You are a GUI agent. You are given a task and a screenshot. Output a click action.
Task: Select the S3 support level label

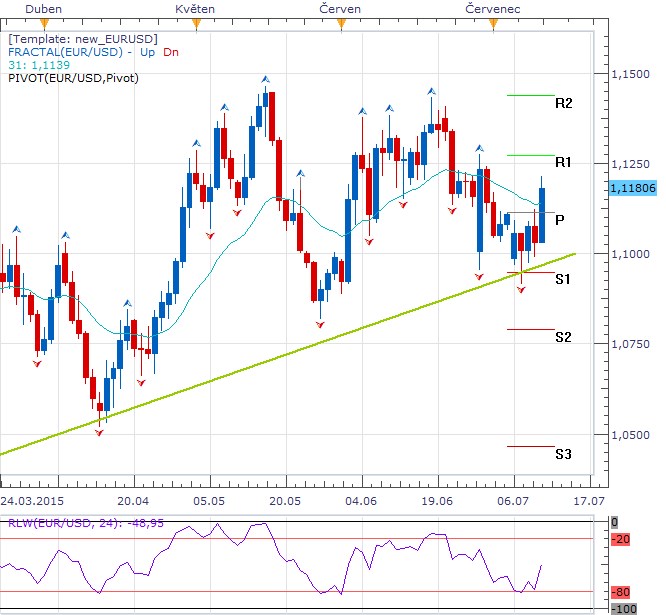(x=563, y=455)
